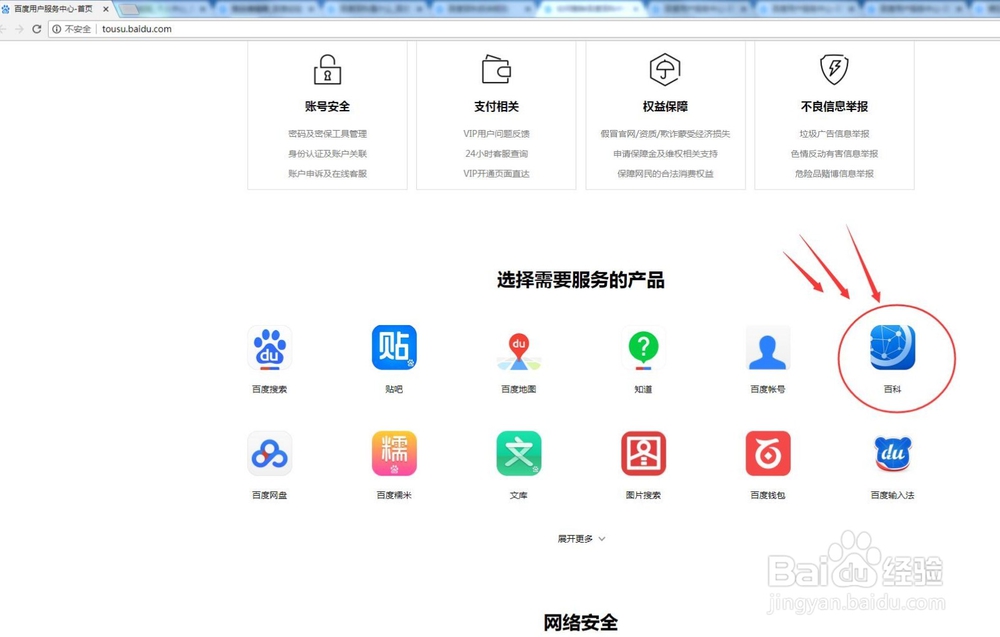The width and height of the screenshot is (1000, 637).
Task: Click the 权益保障 umbrella shield icon
Action: pos(665,70)
